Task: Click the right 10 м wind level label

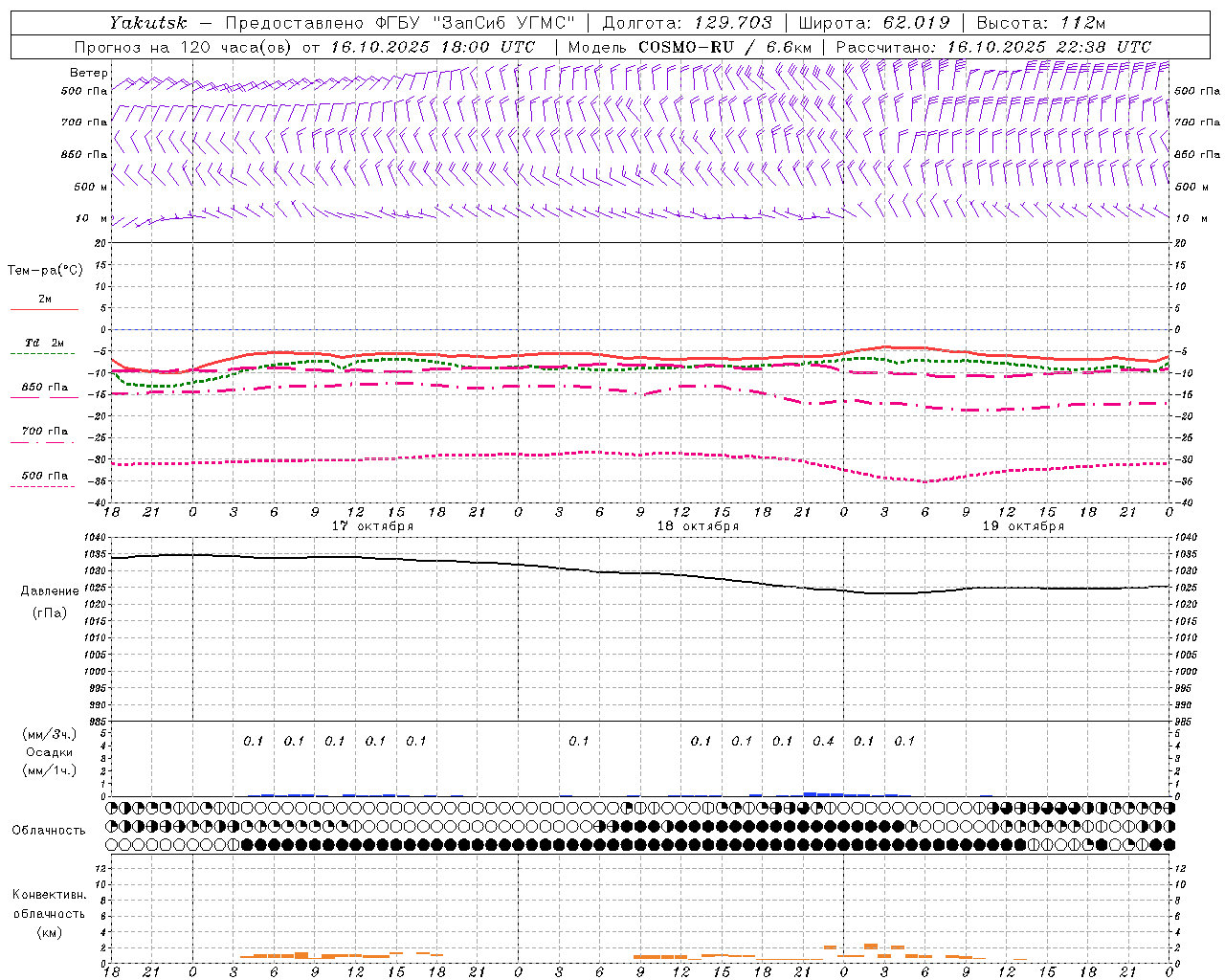Action: coord(1192,218)
